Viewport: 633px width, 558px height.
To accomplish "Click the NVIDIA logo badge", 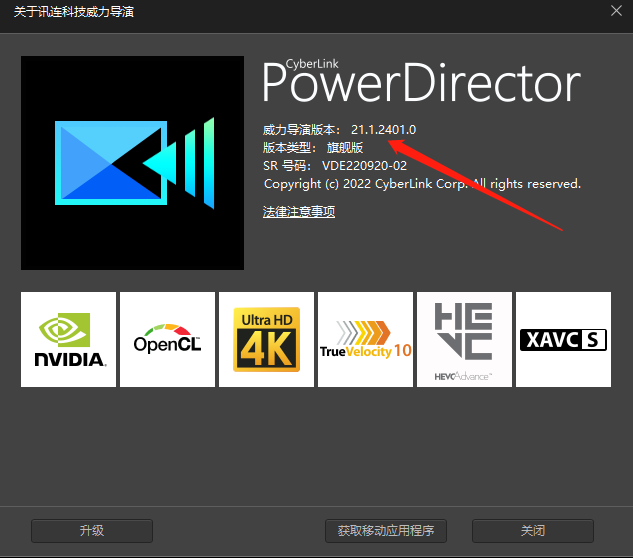I will [69, 339].
